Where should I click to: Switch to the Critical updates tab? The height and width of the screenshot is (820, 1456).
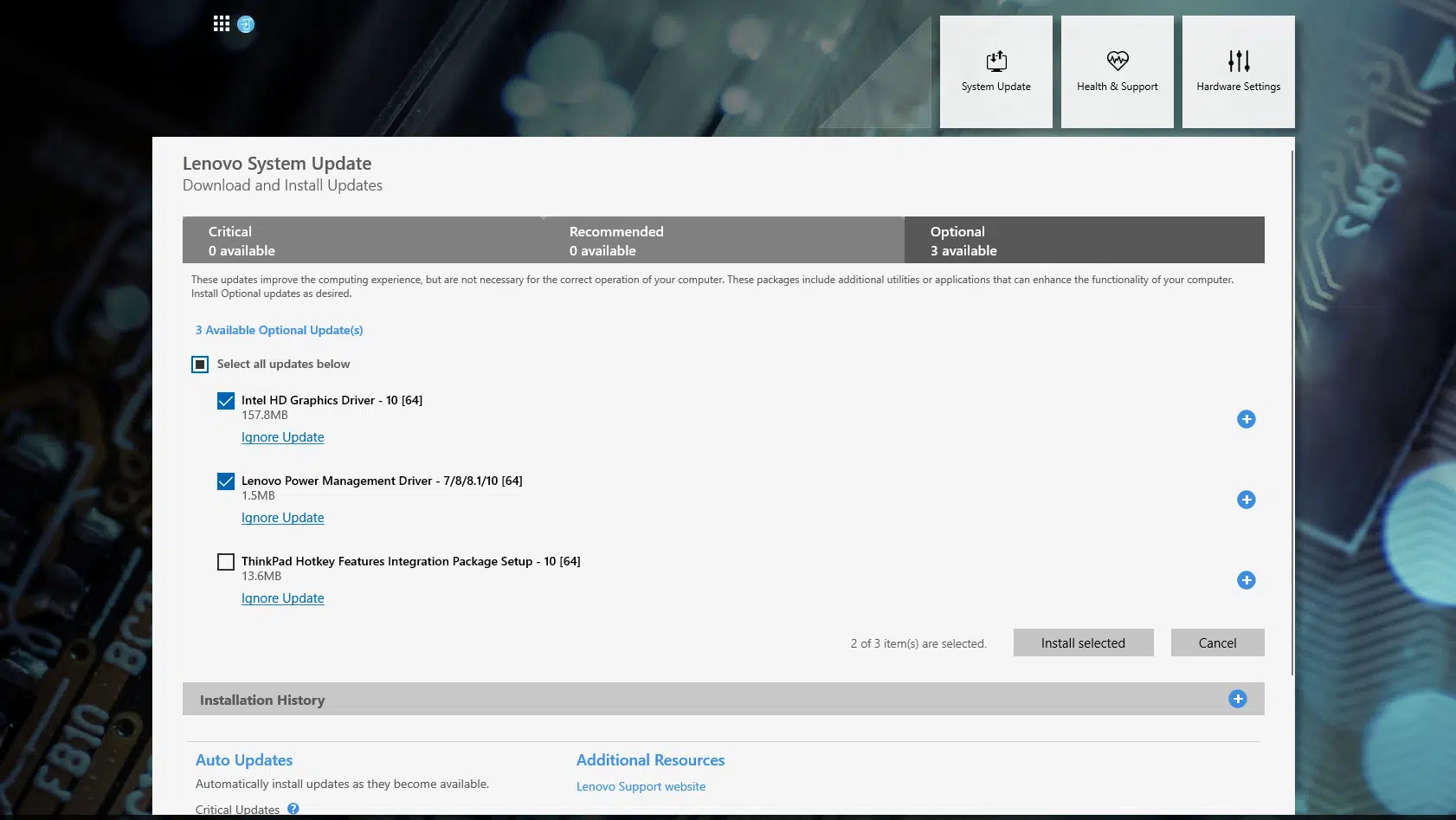coord(363,240)
